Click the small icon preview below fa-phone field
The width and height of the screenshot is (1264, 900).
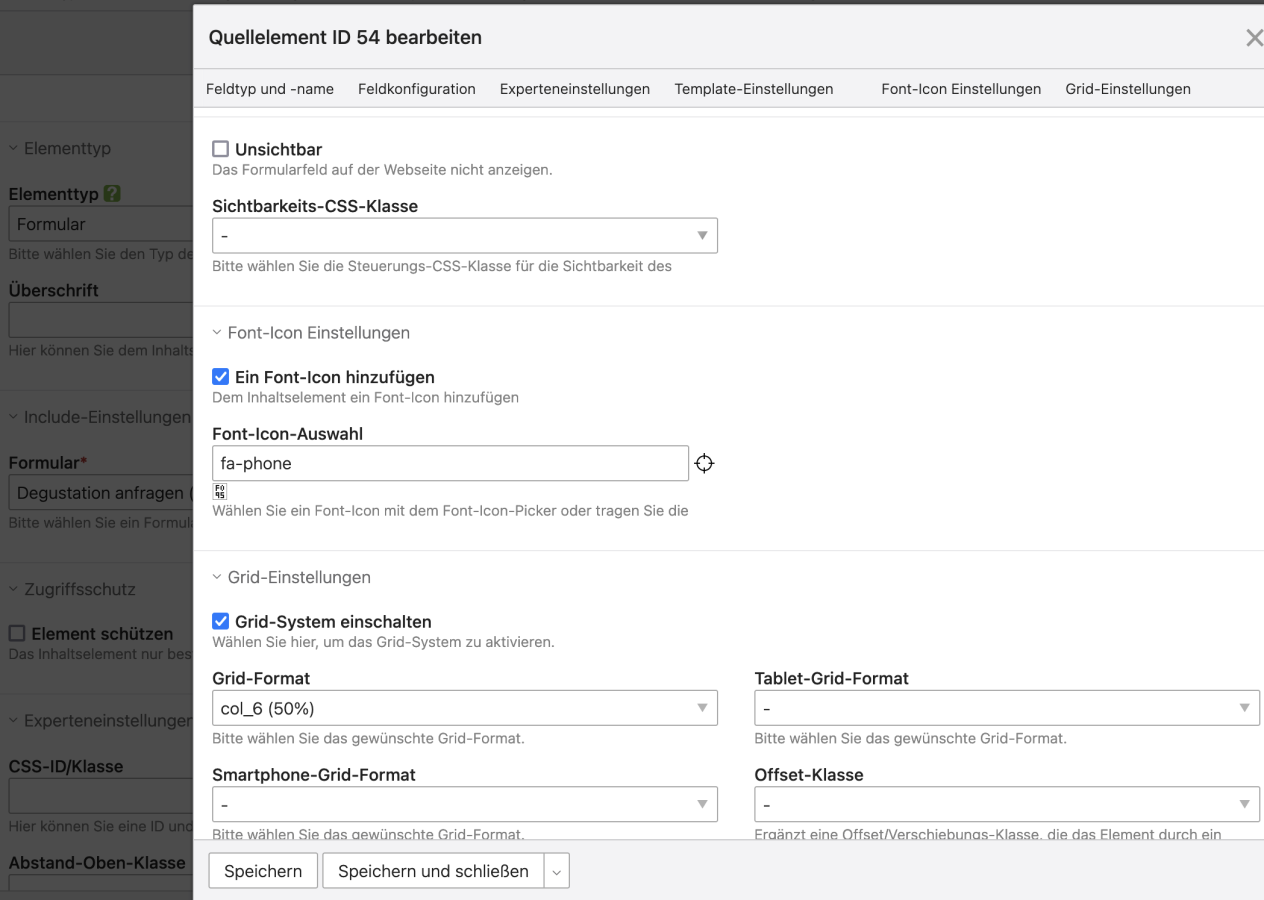click(x=220, y=491)
